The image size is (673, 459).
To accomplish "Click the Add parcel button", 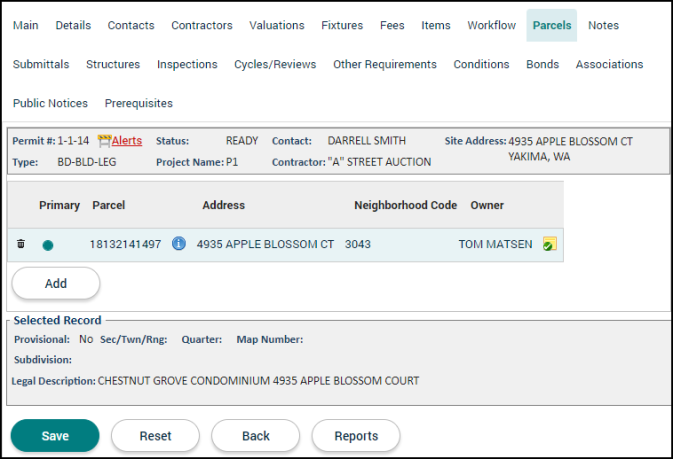I will click(x=56, y=283).
